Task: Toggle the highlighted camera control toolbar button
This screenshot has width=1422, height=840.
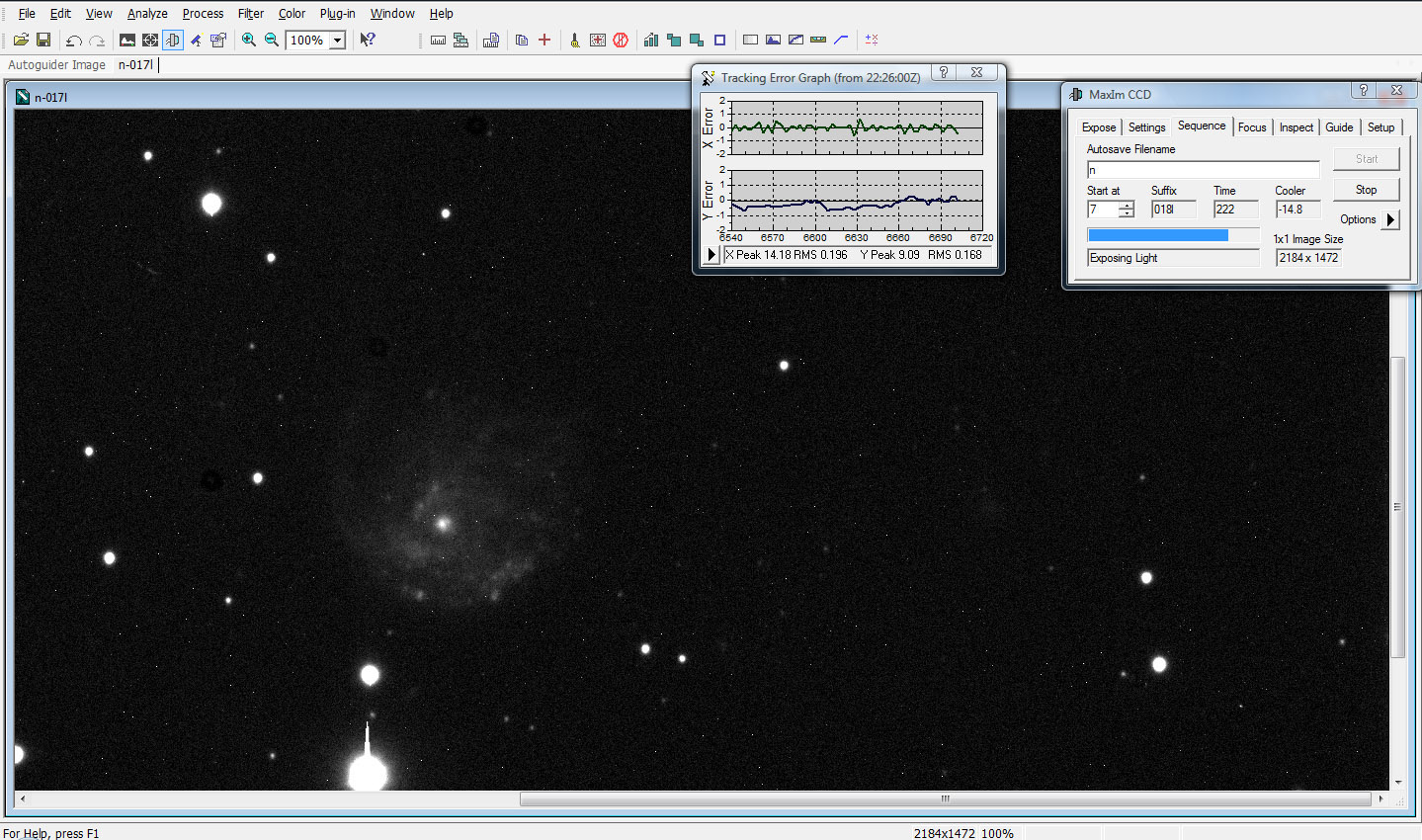Action: (x=173, y=41)
